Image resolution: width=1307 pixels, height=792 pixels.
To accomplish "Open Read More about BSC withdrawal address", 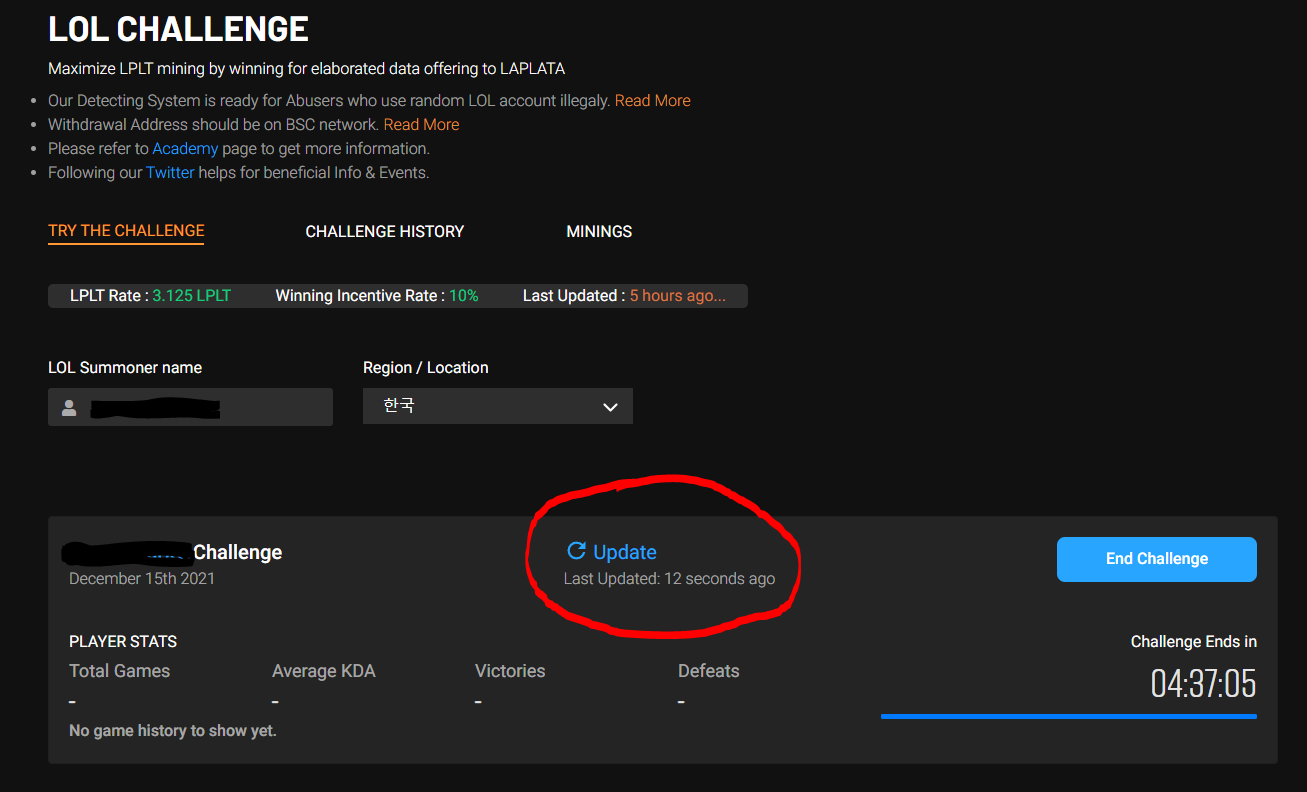I will click(x=421, y=125).
